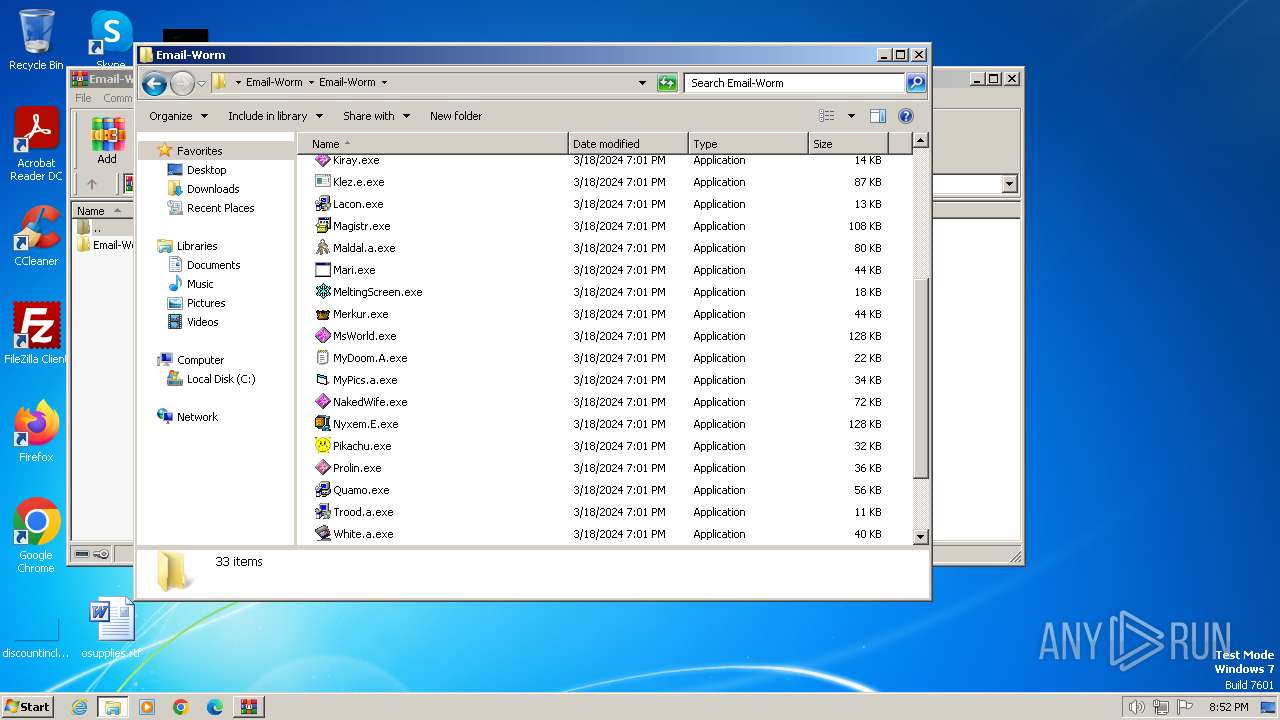Select Libraries in navigation pane
The height and width of the screenshot is (720, 1280).
pyautogui.click(x=197, y=246)
